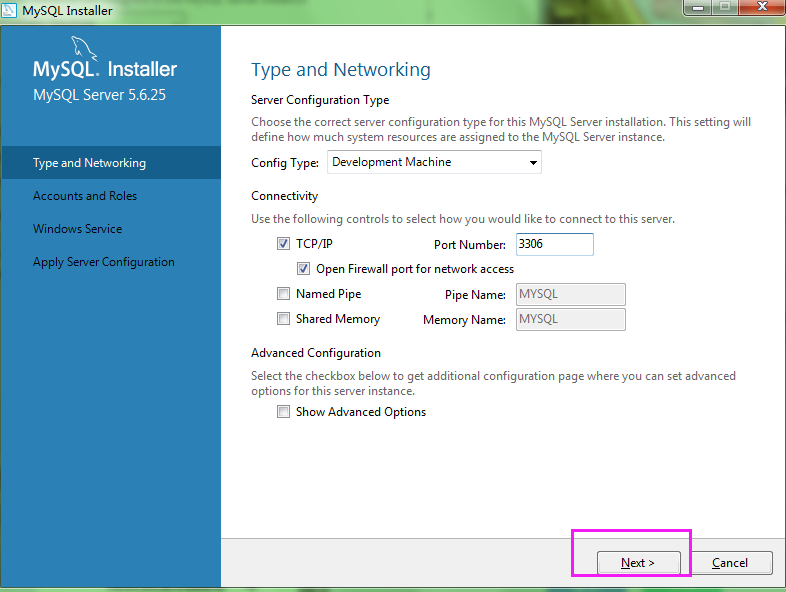Enable the Named Pipe checkbox
786x592 pixels.
283,294
